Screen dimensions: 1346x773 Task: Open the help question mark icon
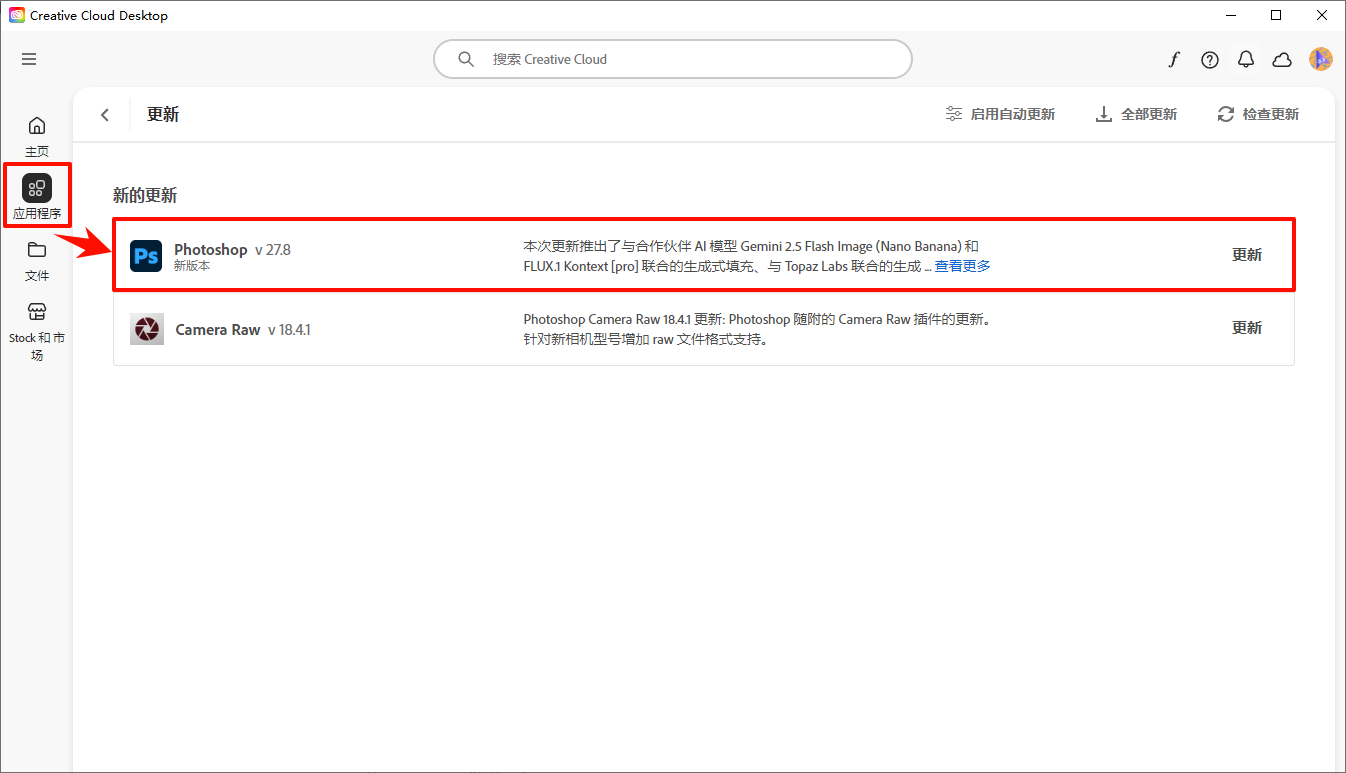coord(1210,60)
